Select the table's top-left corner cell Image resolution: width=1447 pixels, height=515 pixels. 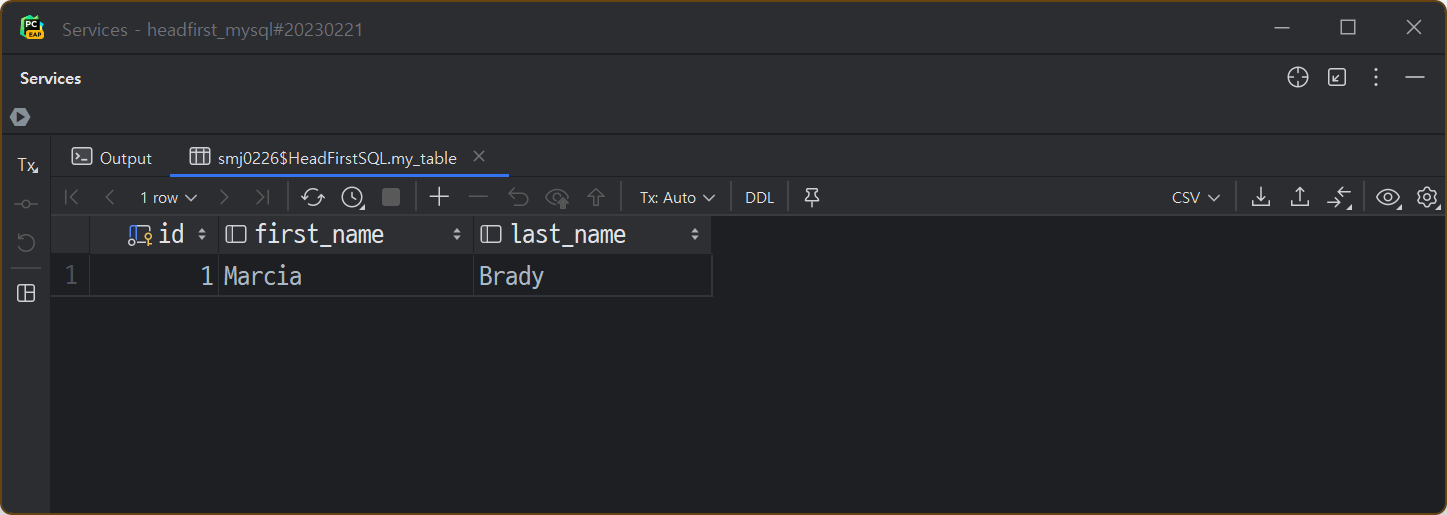click(70, 234)
